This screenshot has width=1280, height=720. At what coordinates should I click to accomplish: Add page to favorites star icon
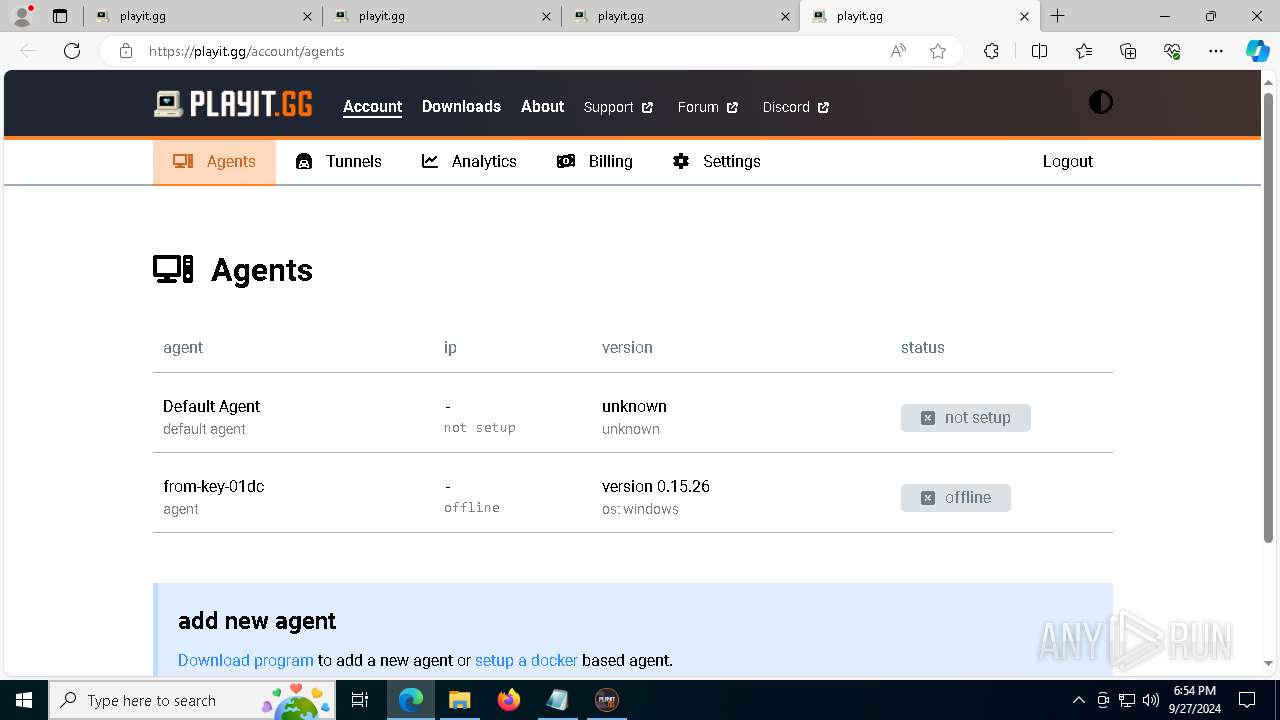937,51
